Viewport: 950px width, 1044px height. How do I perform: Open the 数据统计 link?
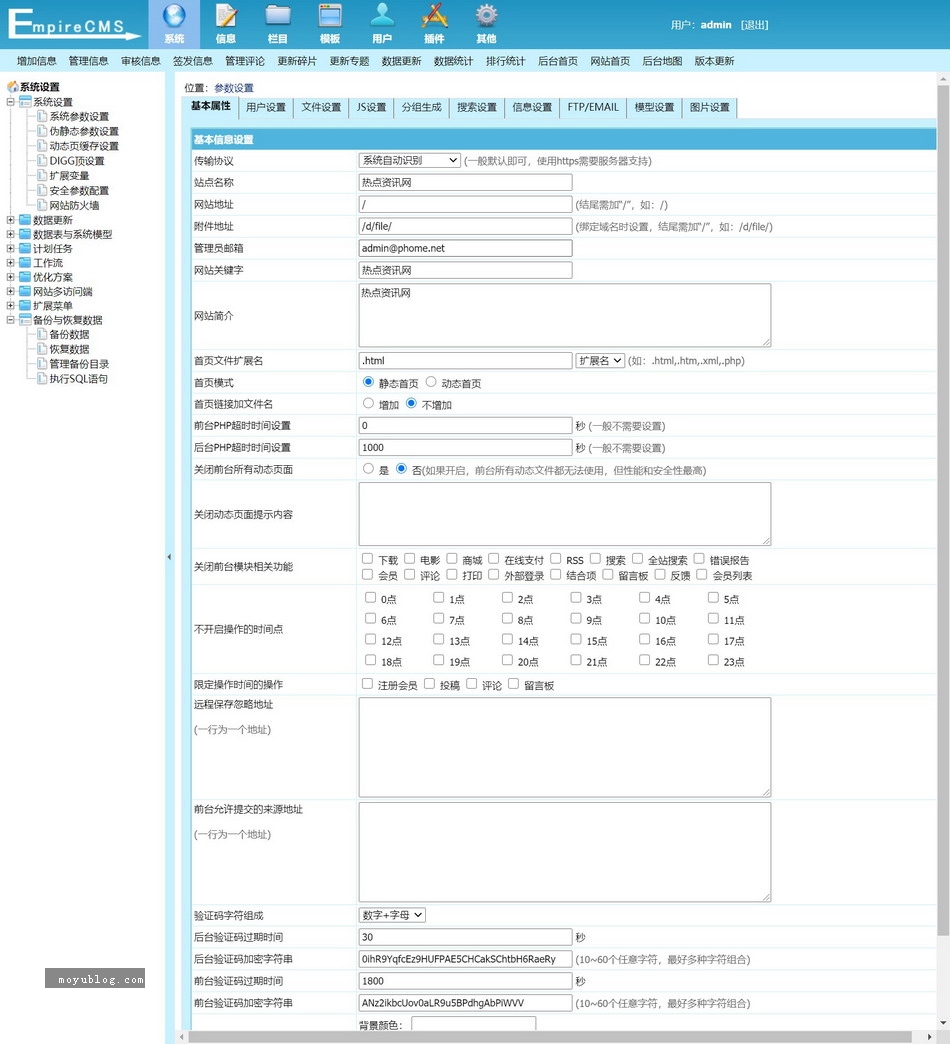coord(453,61)
